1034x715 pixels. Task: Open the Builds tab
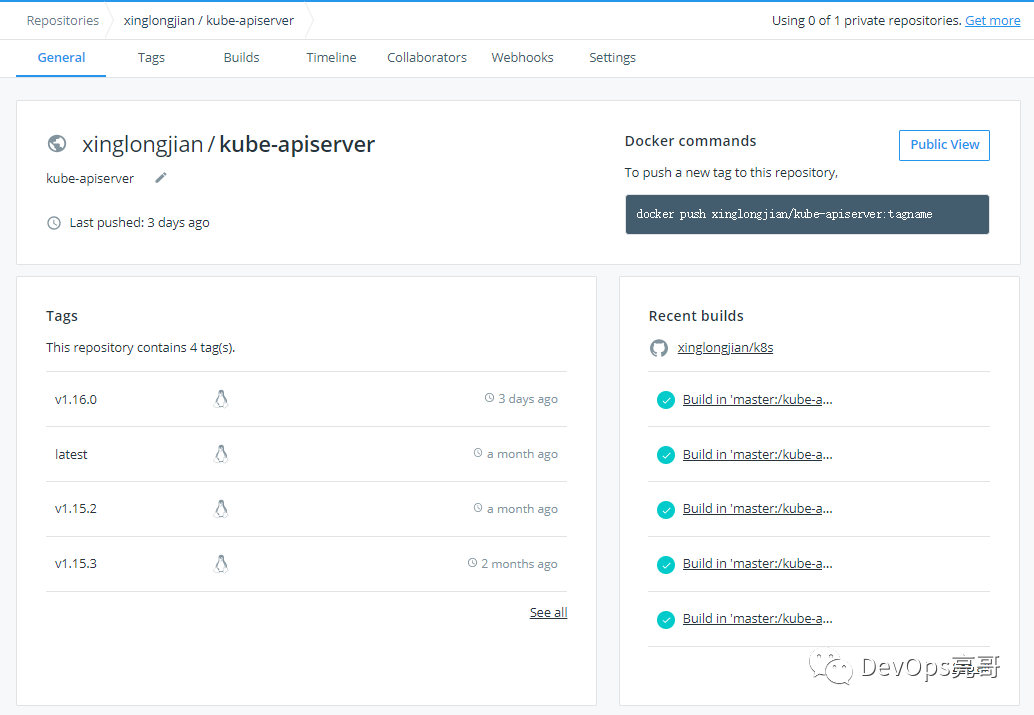click(241, 57)
